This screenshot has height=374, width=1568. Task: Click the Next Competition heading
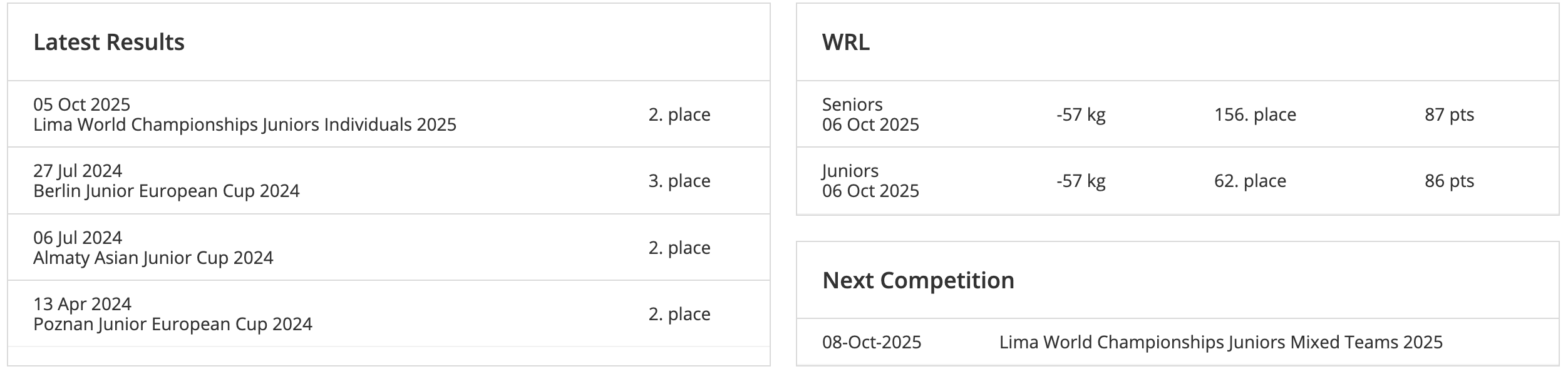pyautogui.click(x=918, y=280)
